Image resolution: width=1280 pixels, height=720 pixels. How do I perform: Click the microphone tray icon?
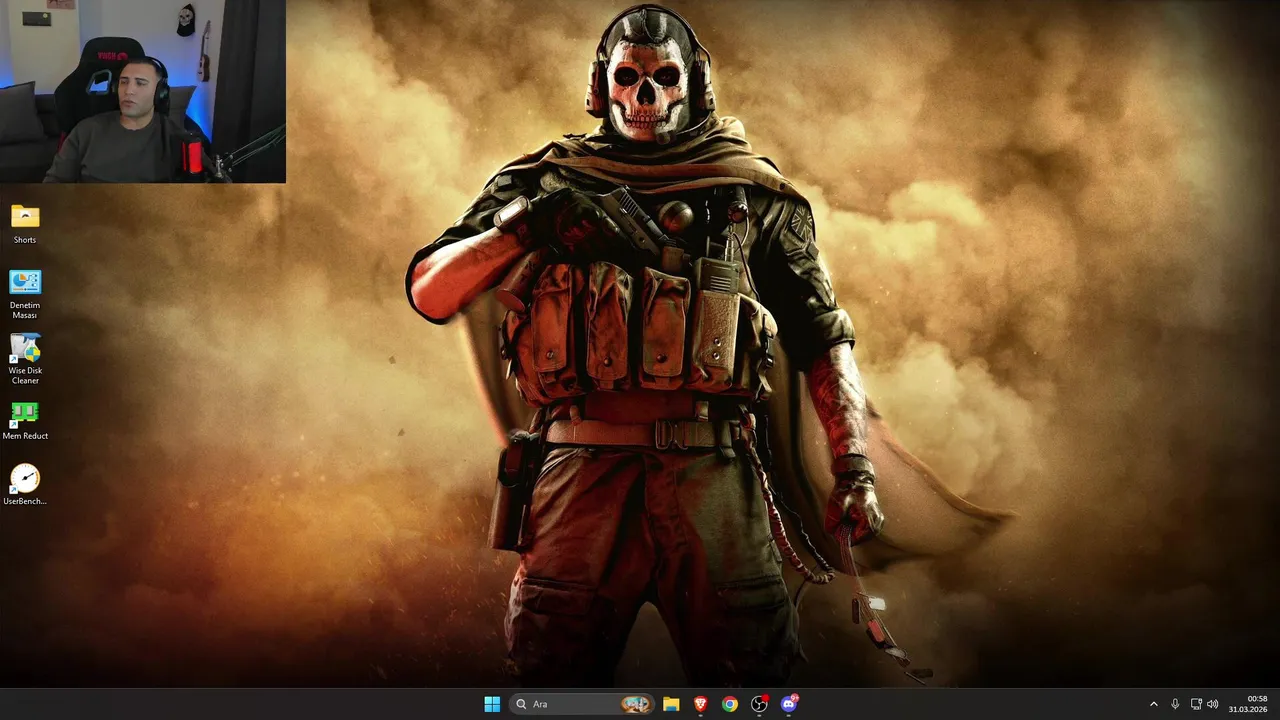[1175, 704]
